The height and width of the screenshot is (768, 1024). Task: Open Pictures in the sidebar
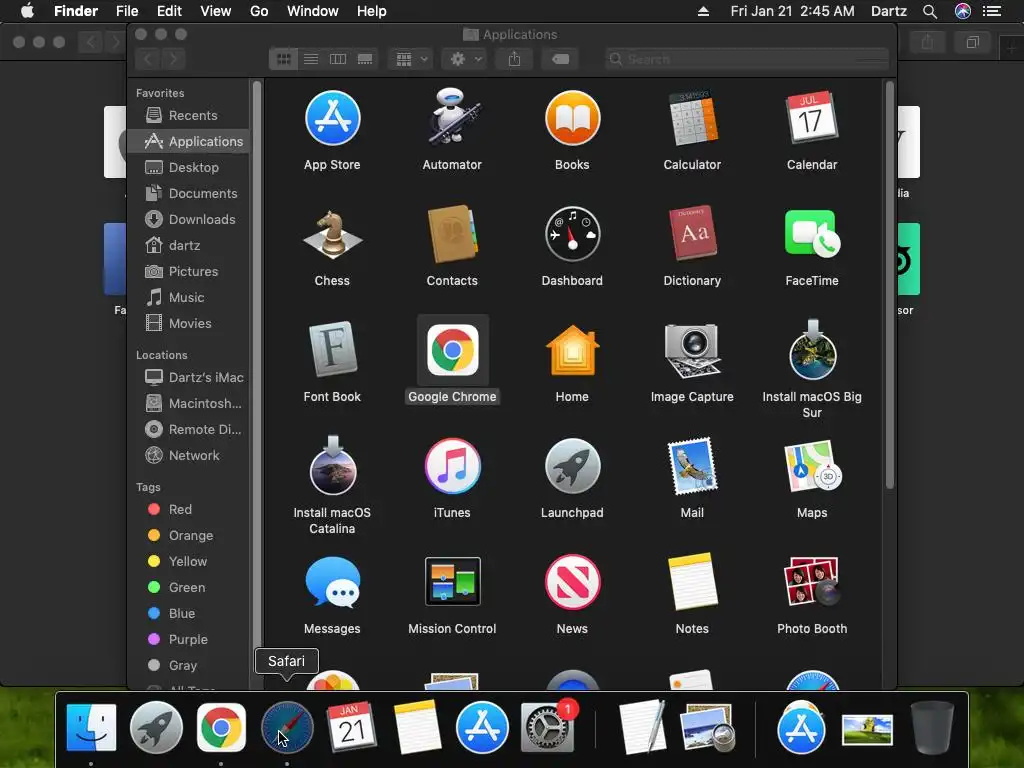188,272
